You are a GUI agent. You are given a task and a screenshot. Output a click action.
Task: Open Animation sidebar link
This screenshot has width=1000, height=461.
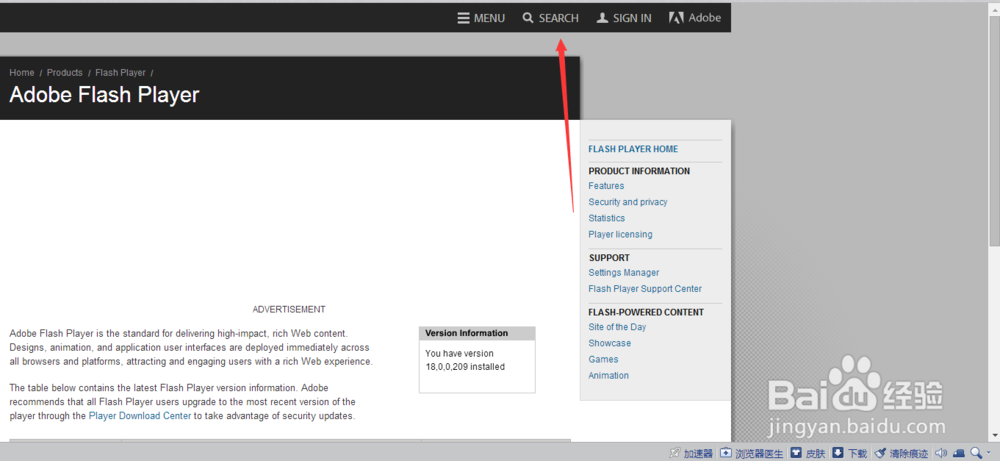pos(608,376)
